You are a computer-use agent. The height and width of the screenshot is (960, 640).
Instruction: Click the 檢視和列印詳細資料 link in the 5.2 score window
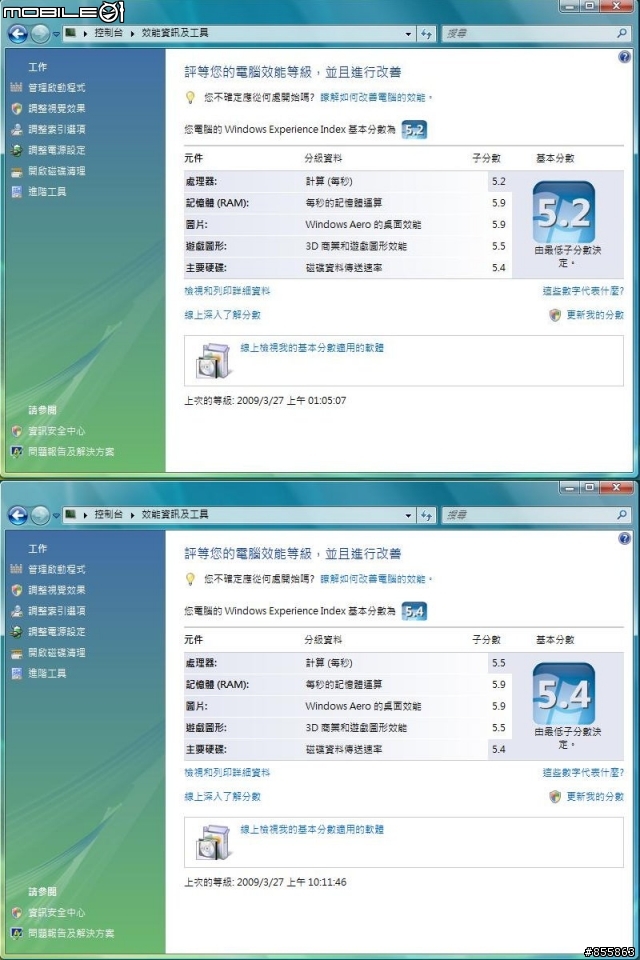pos(227,291)
